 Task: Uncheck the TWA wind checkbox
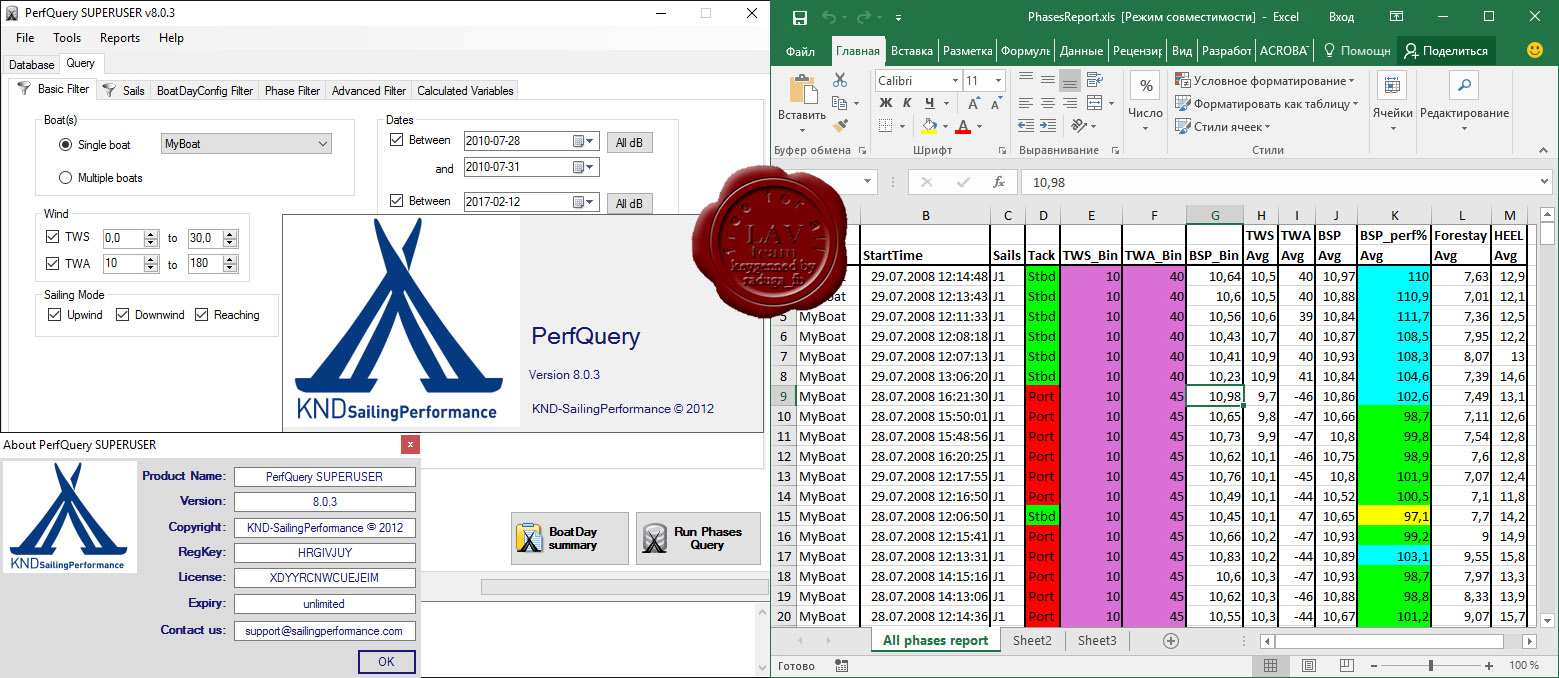point(53,264)
